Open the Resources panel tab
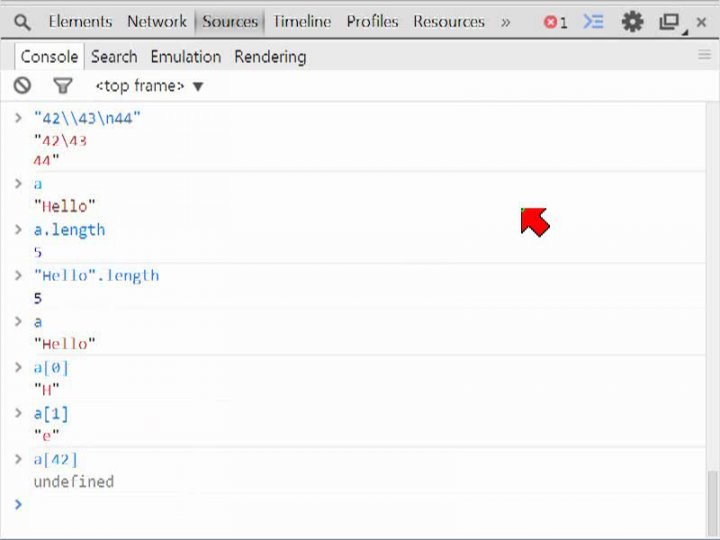720x540 pixels. [x=449, y=22]
